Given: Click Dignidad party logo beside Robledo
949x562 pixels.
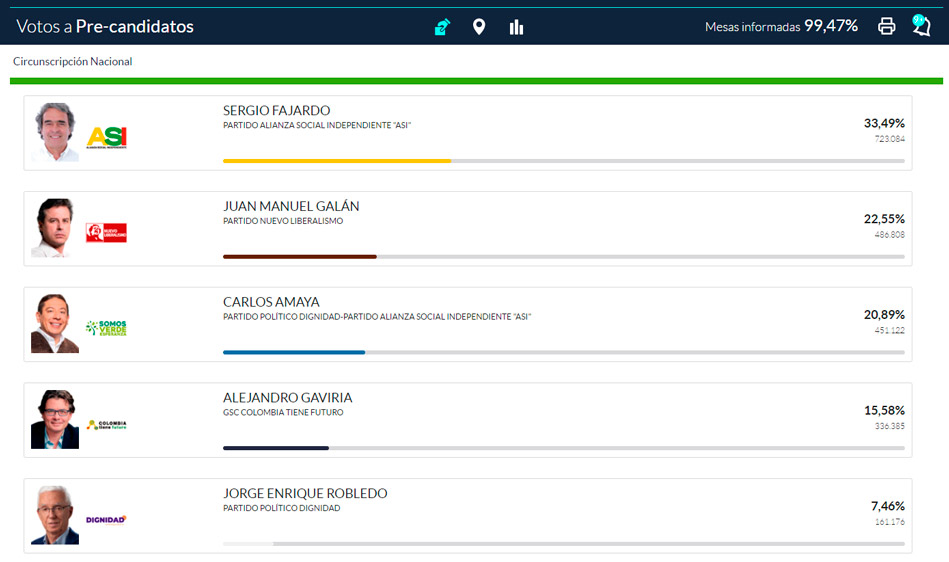Looking at the screenshot, I should (x=106, y=520).
